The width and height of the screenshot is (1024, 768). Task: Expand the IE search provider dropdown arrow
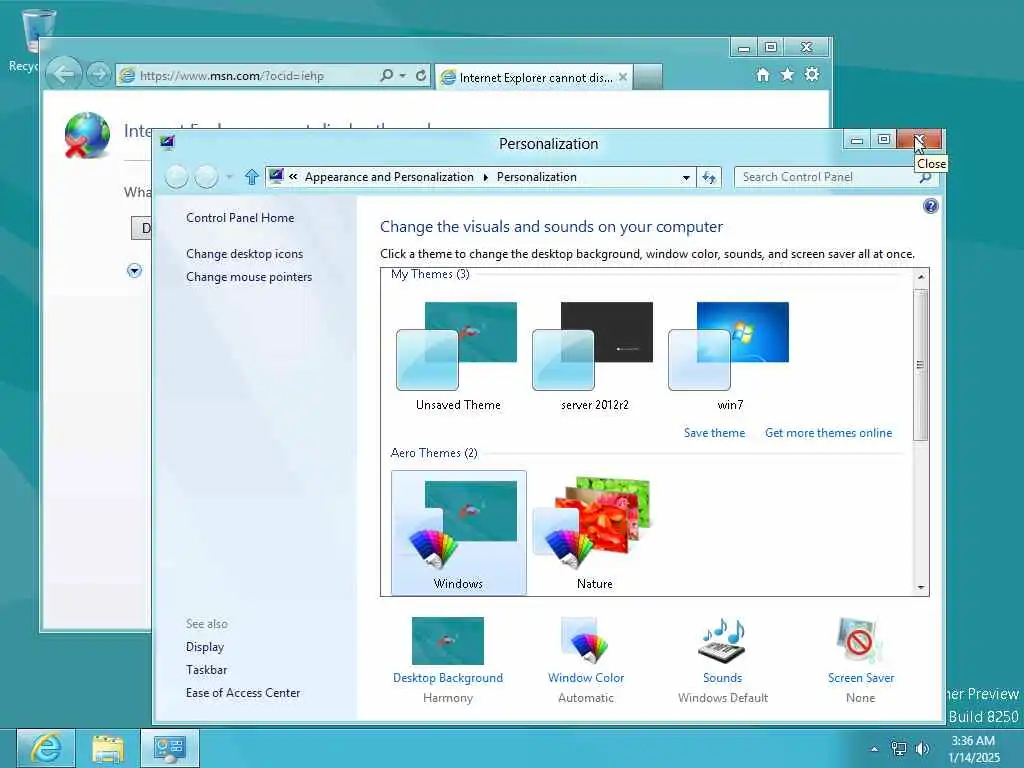[x=402, y=75]
